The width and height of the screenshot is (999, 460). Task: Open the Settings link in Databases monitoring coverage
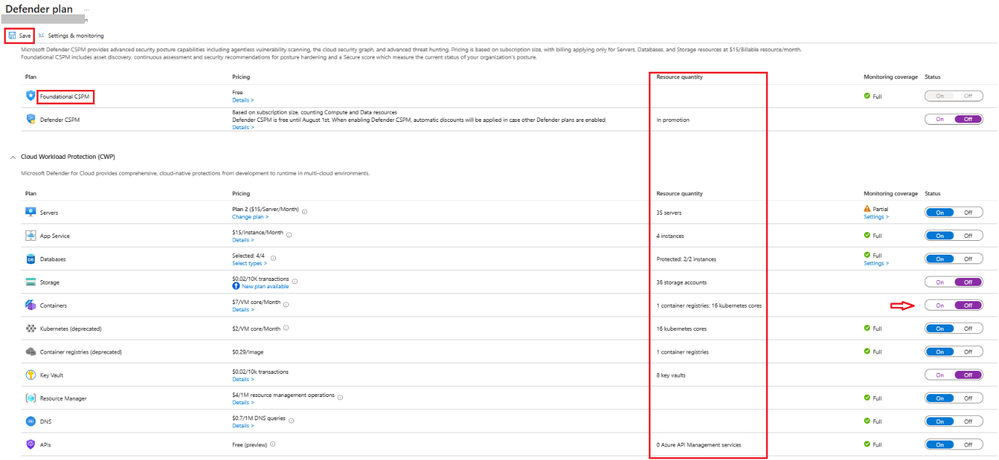pos(876,263)
